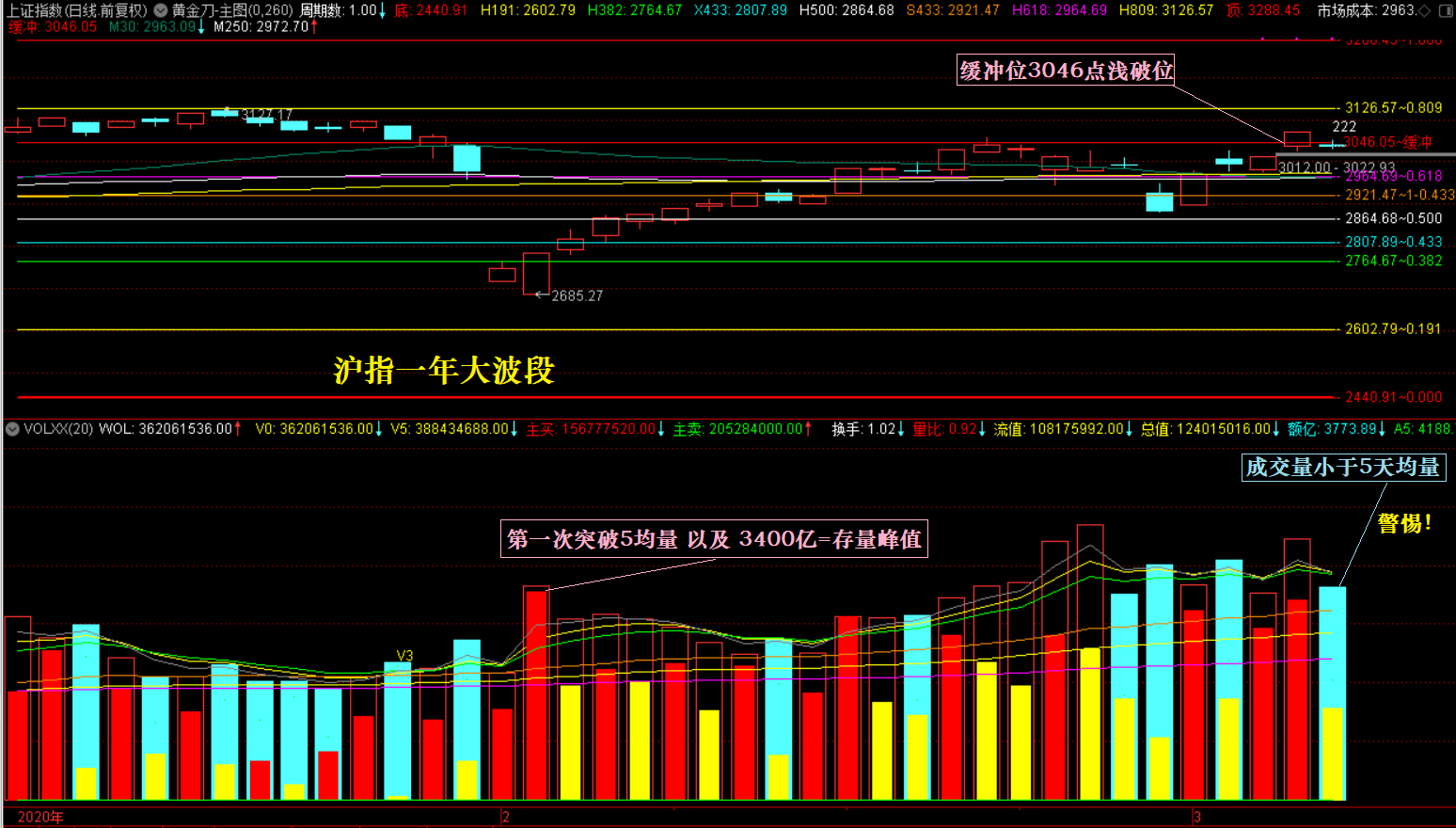Select the 缓冲位3046点浅破位 annotation box
This screenshot has width=1456, height=828.
pyautogui.click(x=1066, y=71)
